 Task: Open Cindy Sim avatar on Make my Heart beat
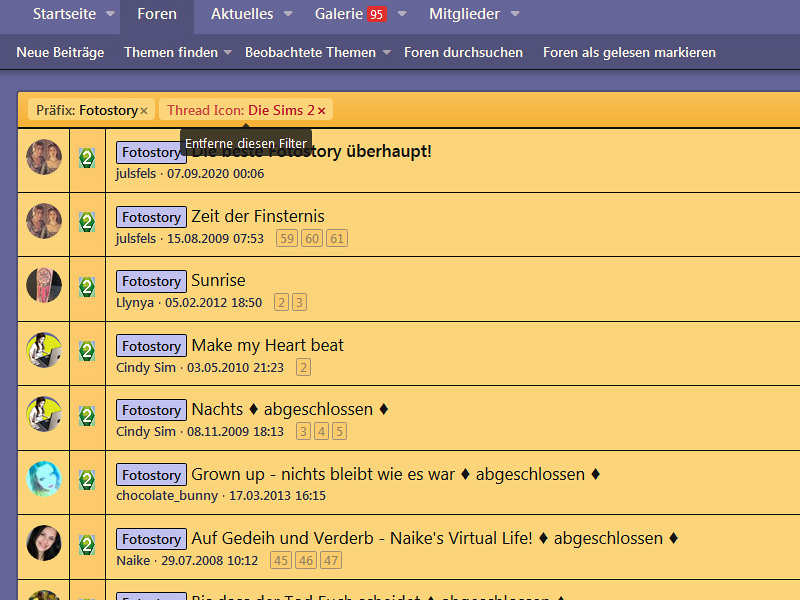tap(44, 350)
